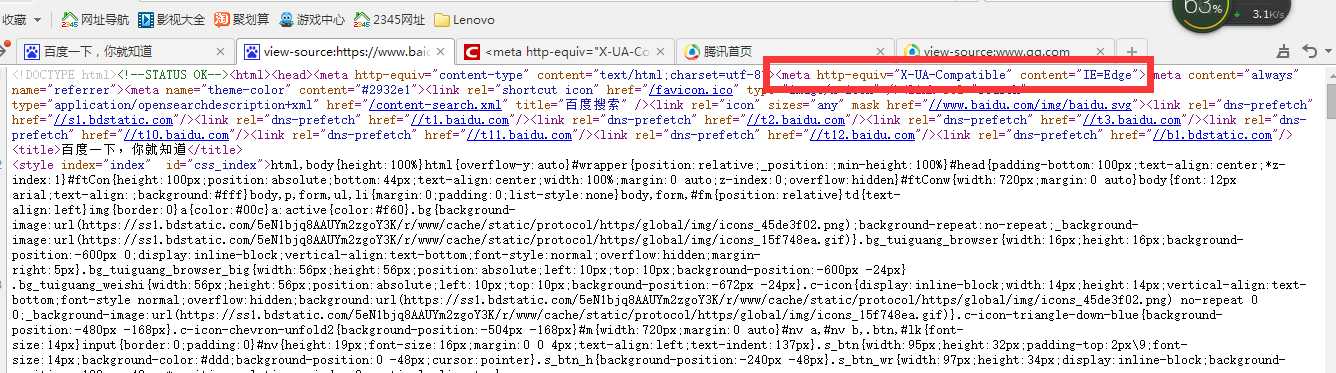
Task: Open the 游戏中心 bookmark
Action: [x=312, y=19]
